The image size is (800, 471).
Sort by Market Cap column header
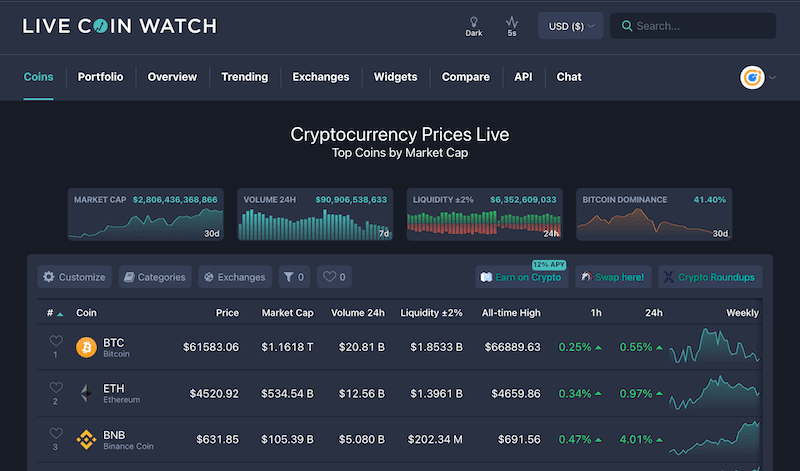click(x=287, y=313)
